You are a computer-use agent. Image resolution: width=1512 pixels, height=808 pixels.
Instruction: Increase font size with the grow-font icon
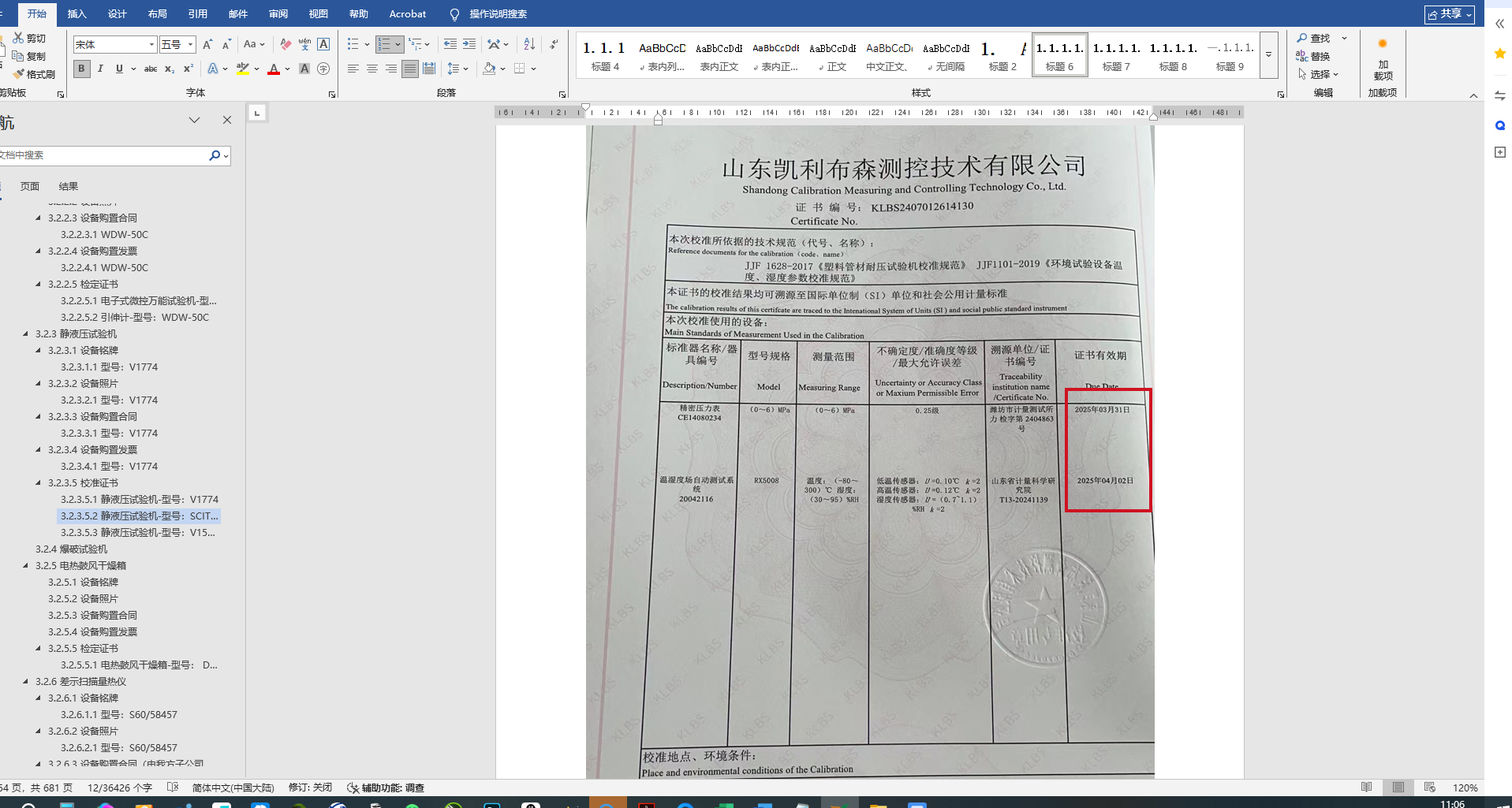click(207, 45)
